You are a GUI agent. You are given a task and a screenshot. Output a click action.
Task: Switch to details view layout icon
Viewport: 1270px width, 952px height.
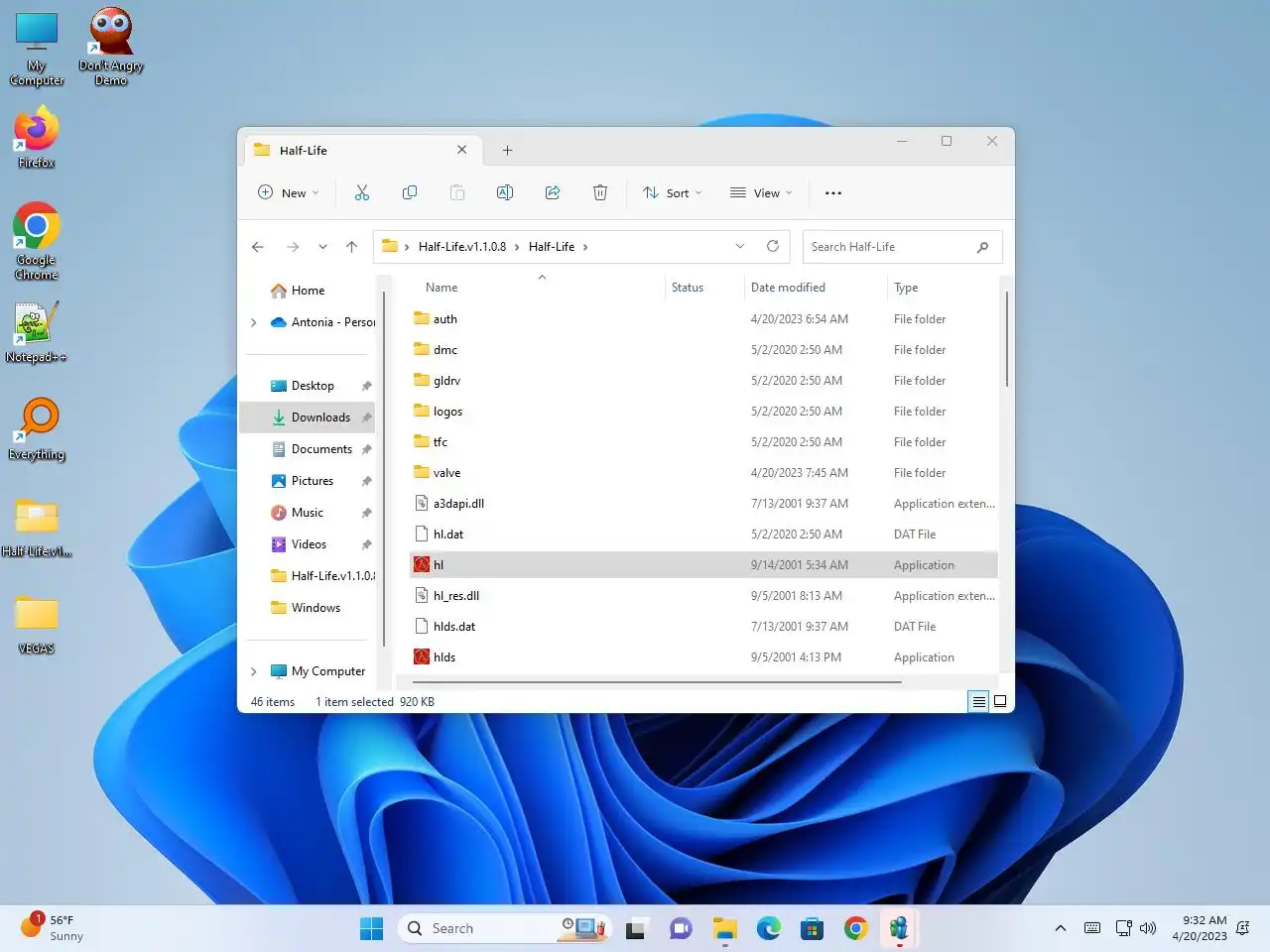tap(978, 701)
